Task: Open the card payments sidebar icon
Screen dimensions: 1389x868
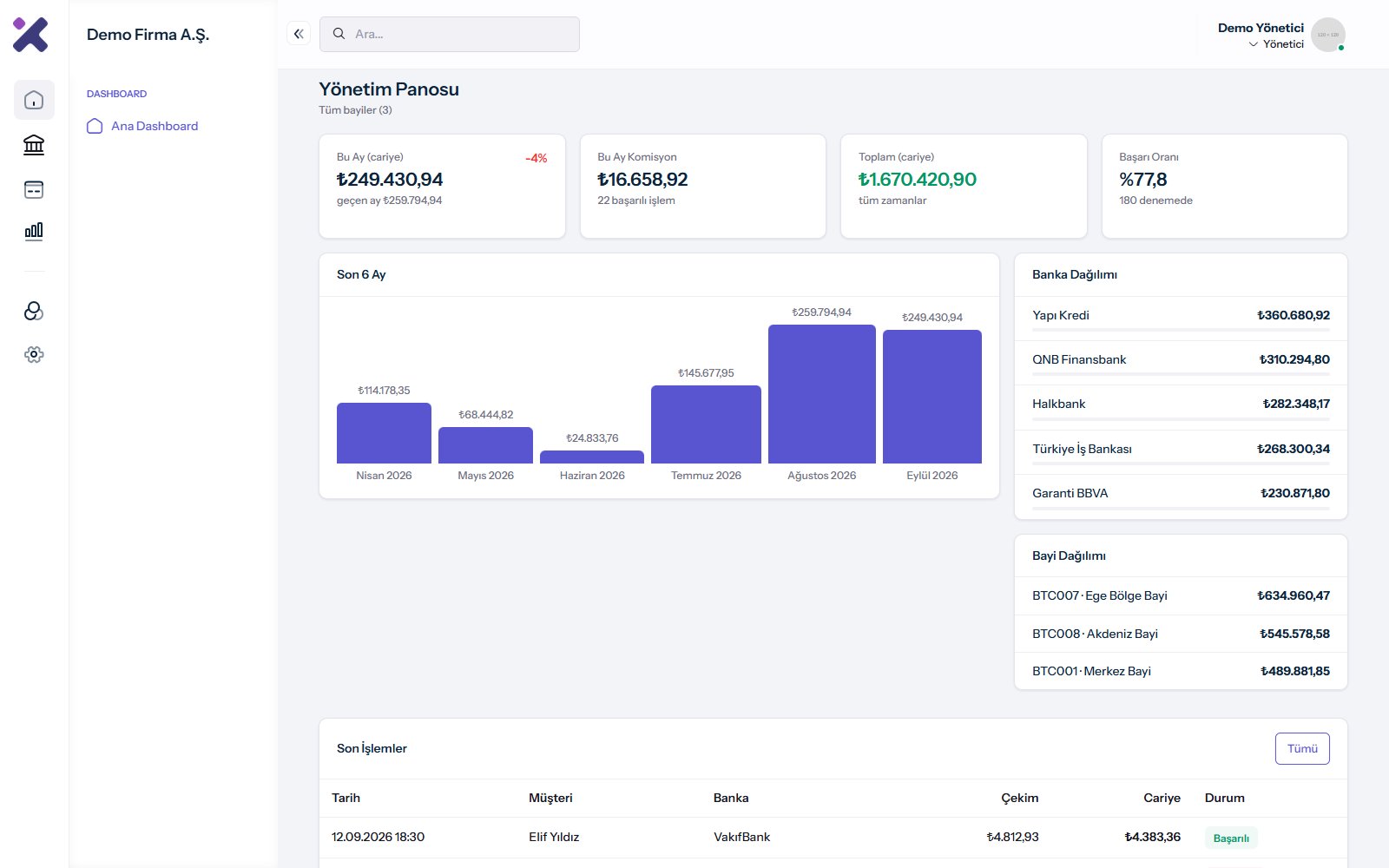Action: [34, 189]
